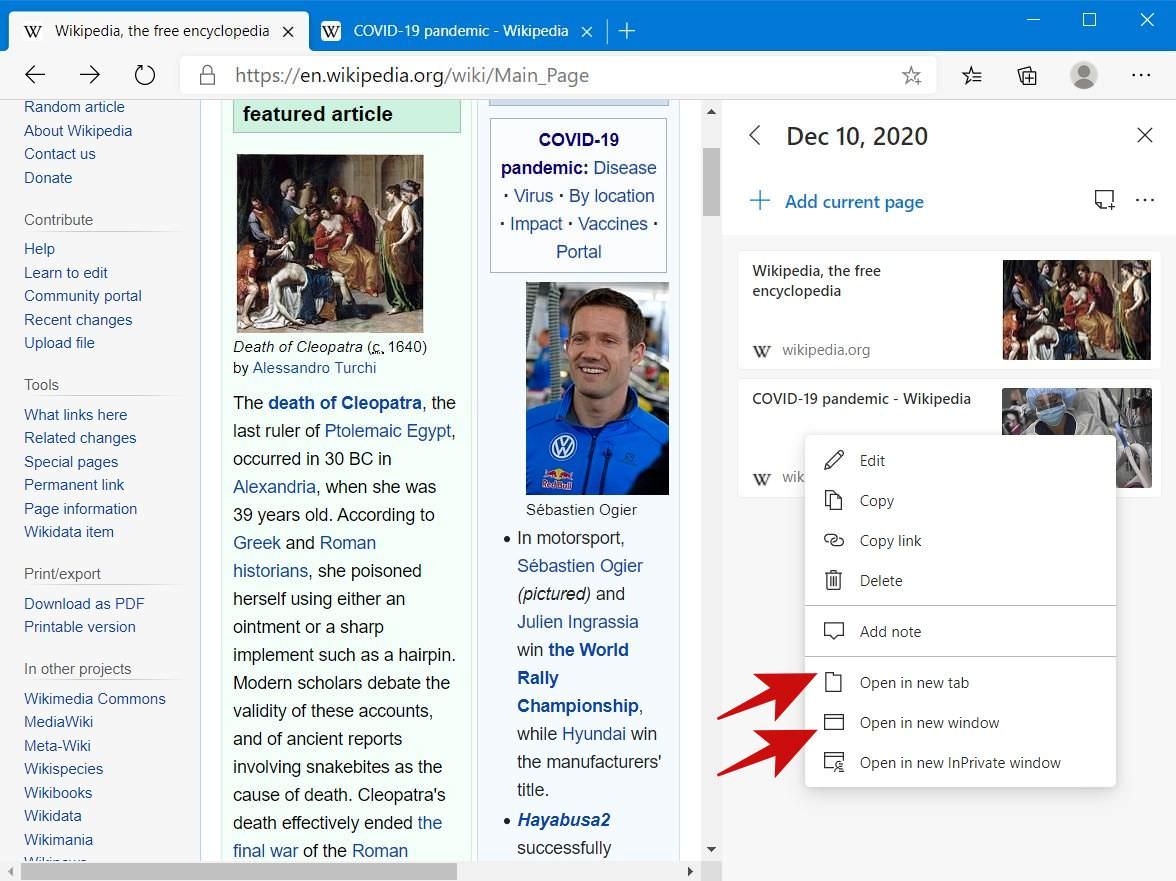
Task: Open Recent changes in sidebar
Action: pyautogui.click(x=78, y=319)
